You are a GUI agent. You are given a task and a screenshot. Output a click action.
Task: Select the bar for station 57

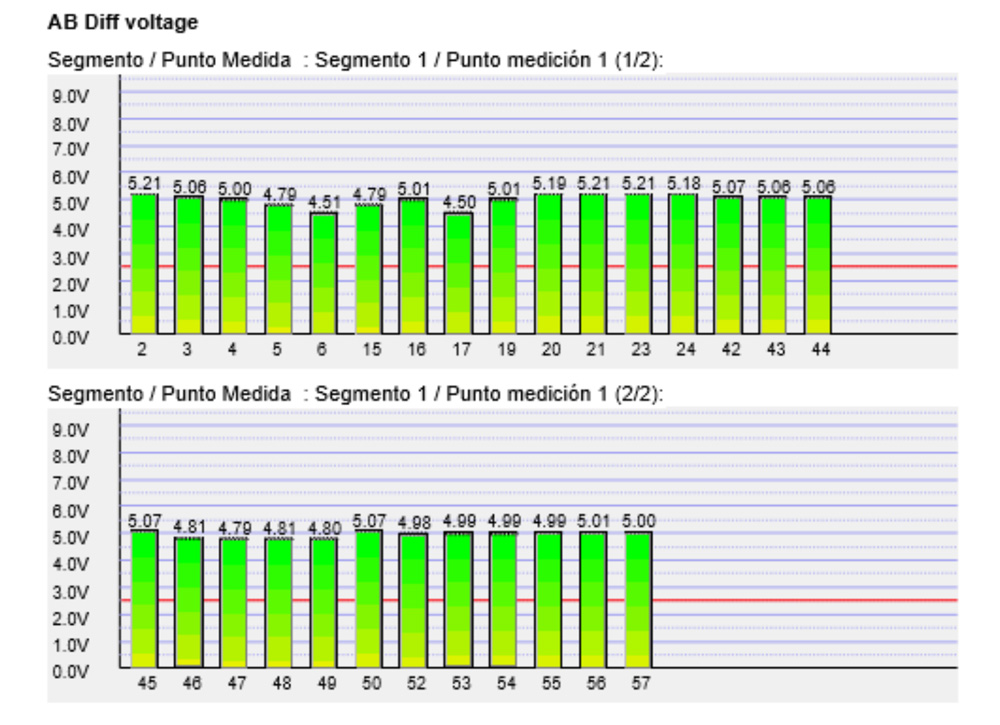(638, 601)
